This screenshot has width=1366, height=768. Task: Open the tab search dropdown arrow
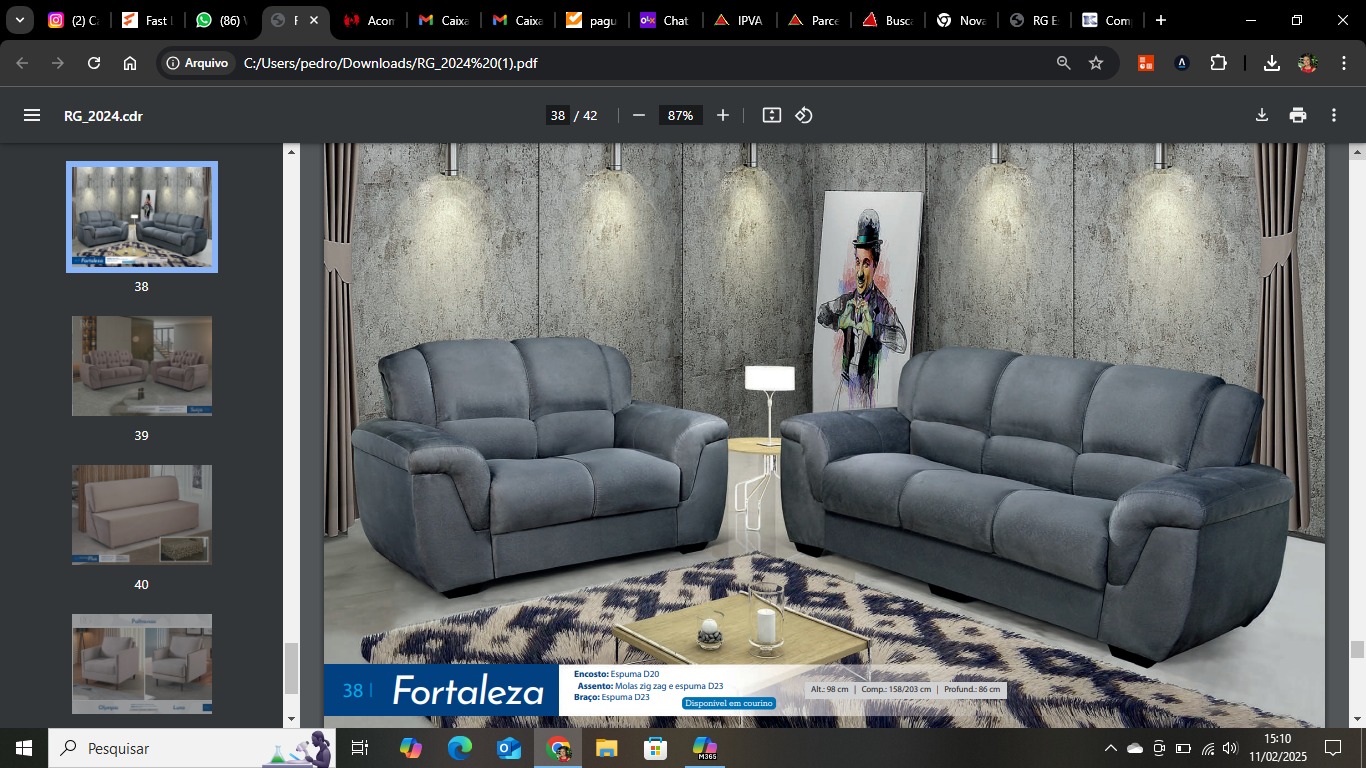[x=19, y=20]
